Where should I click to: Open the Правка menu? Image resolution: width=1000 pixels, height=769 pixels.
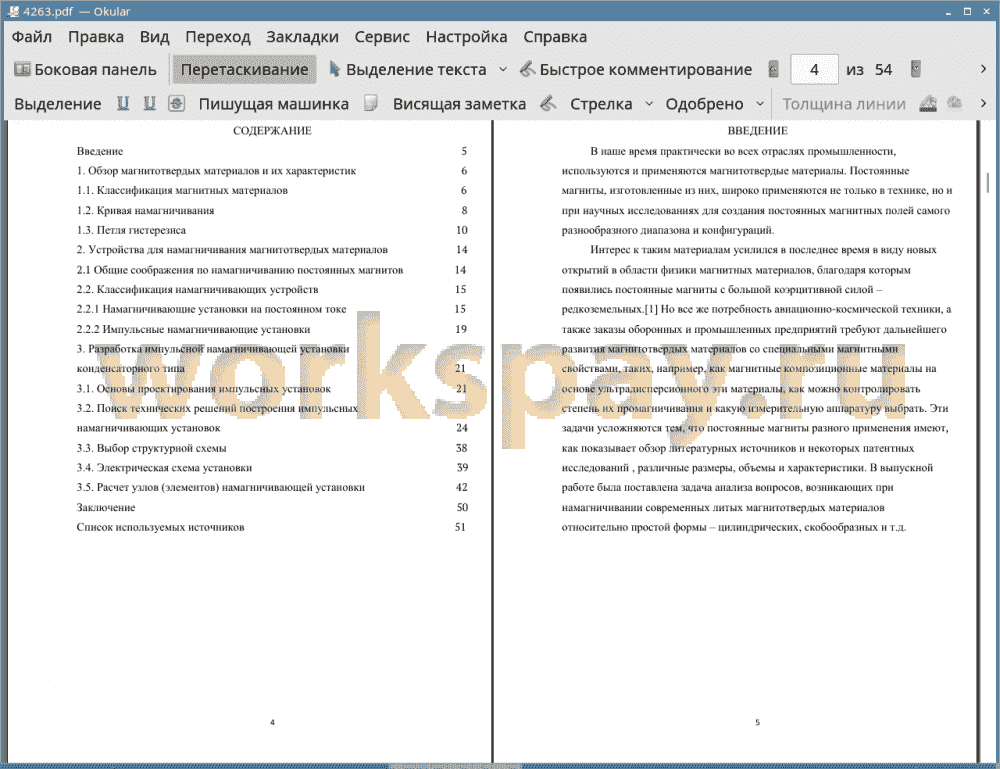pos(96,37)
